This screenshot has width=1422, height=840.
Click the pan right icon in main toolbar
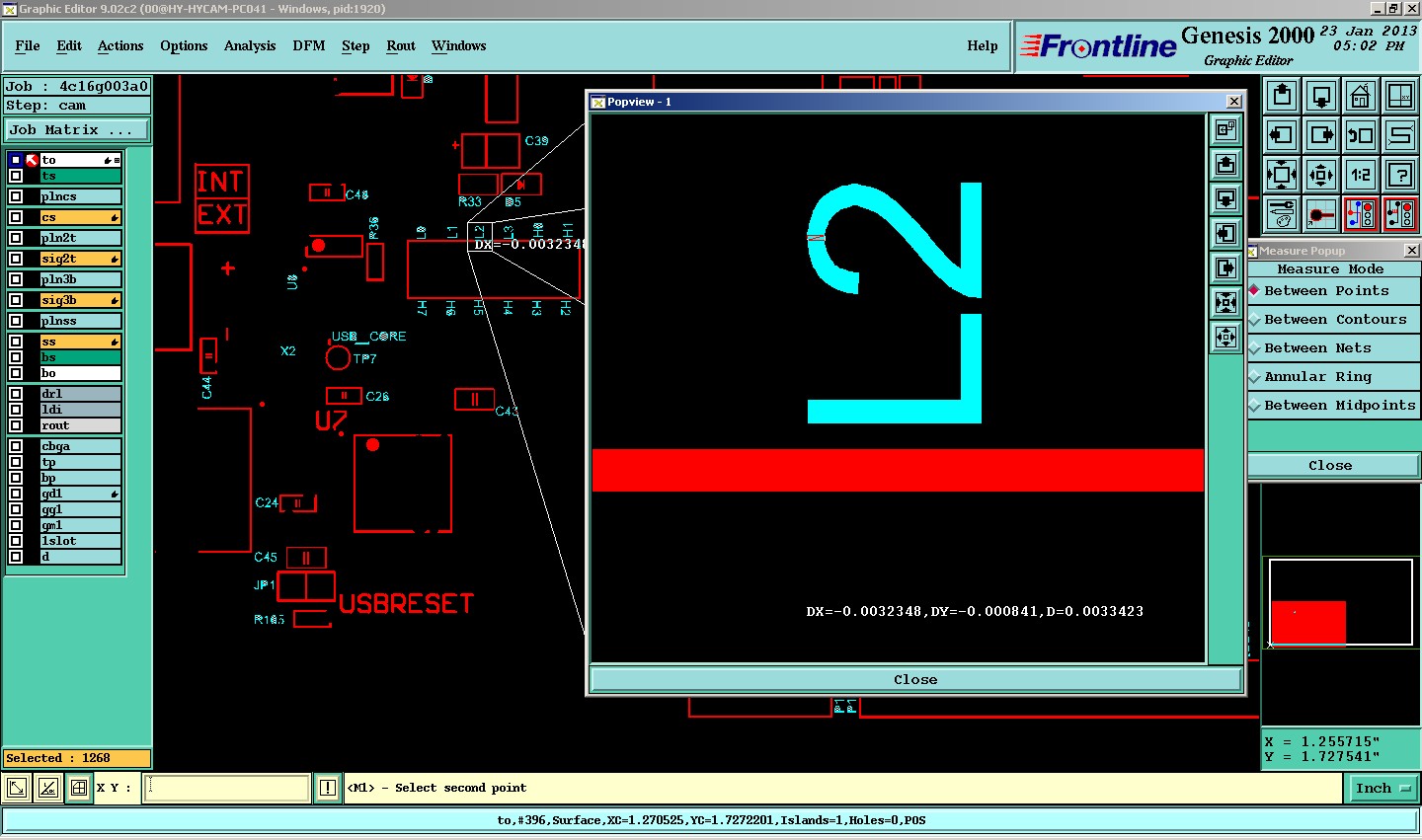1321,135
